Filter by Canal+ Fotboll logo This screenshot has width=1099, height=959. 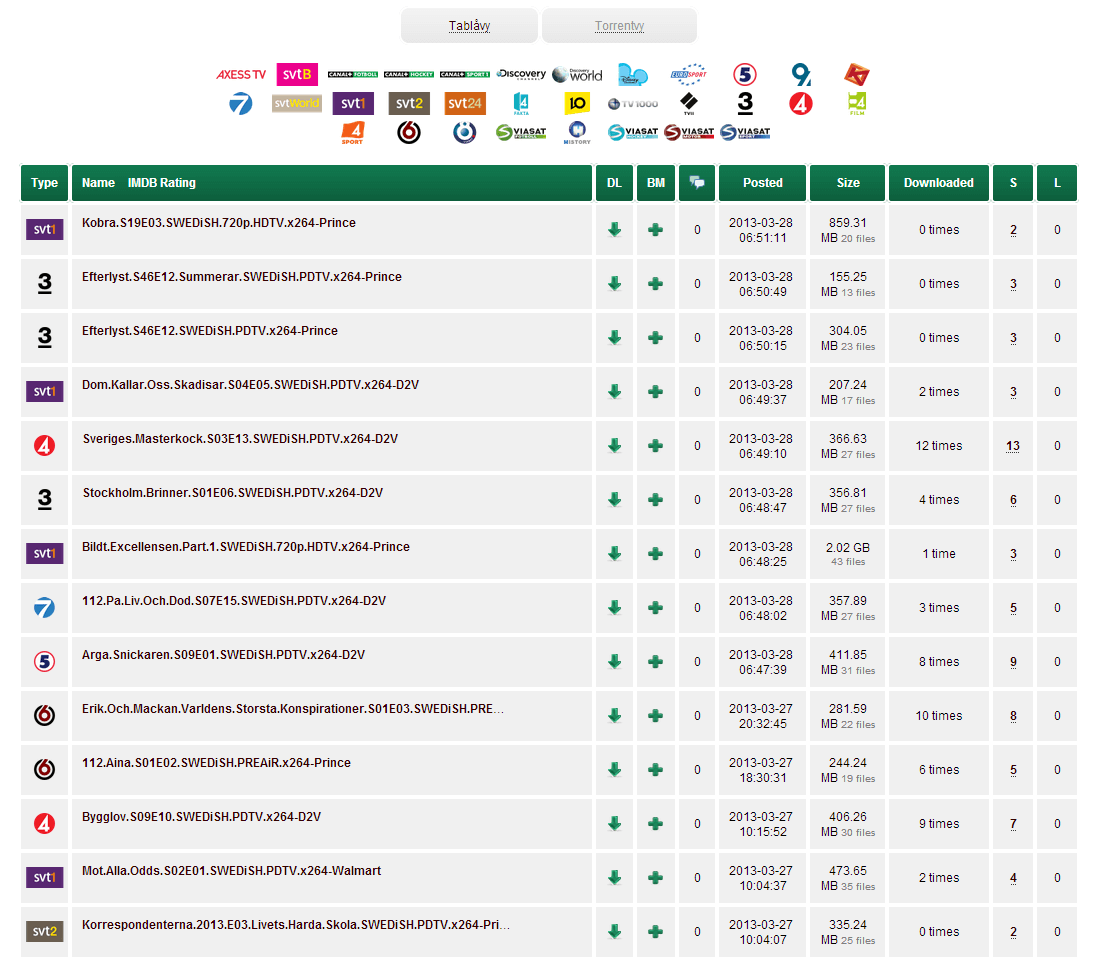(353, 74)
